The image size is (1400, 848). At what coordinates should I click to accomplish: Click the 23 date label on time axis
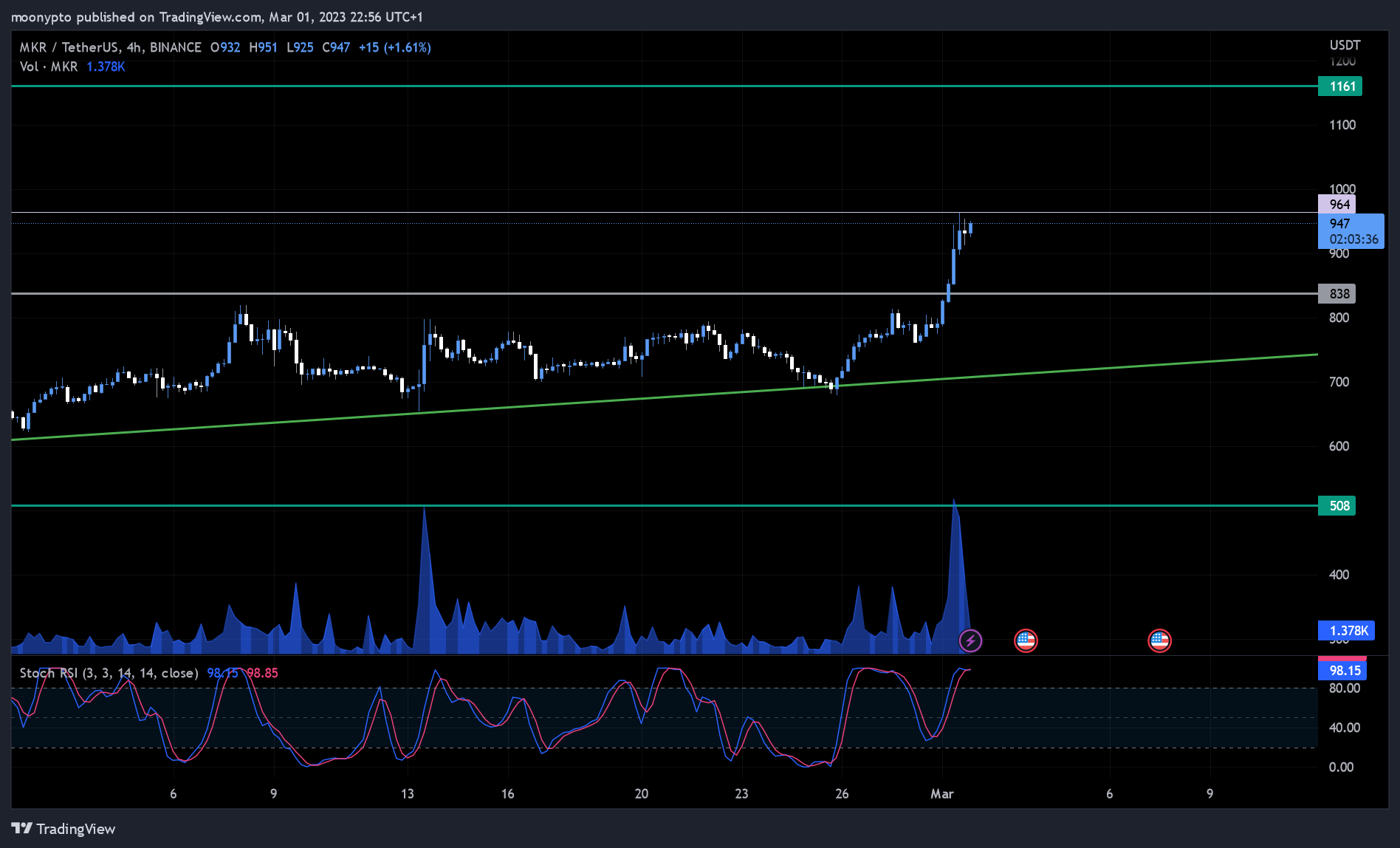pyautogui.click(x=741, y=794)
